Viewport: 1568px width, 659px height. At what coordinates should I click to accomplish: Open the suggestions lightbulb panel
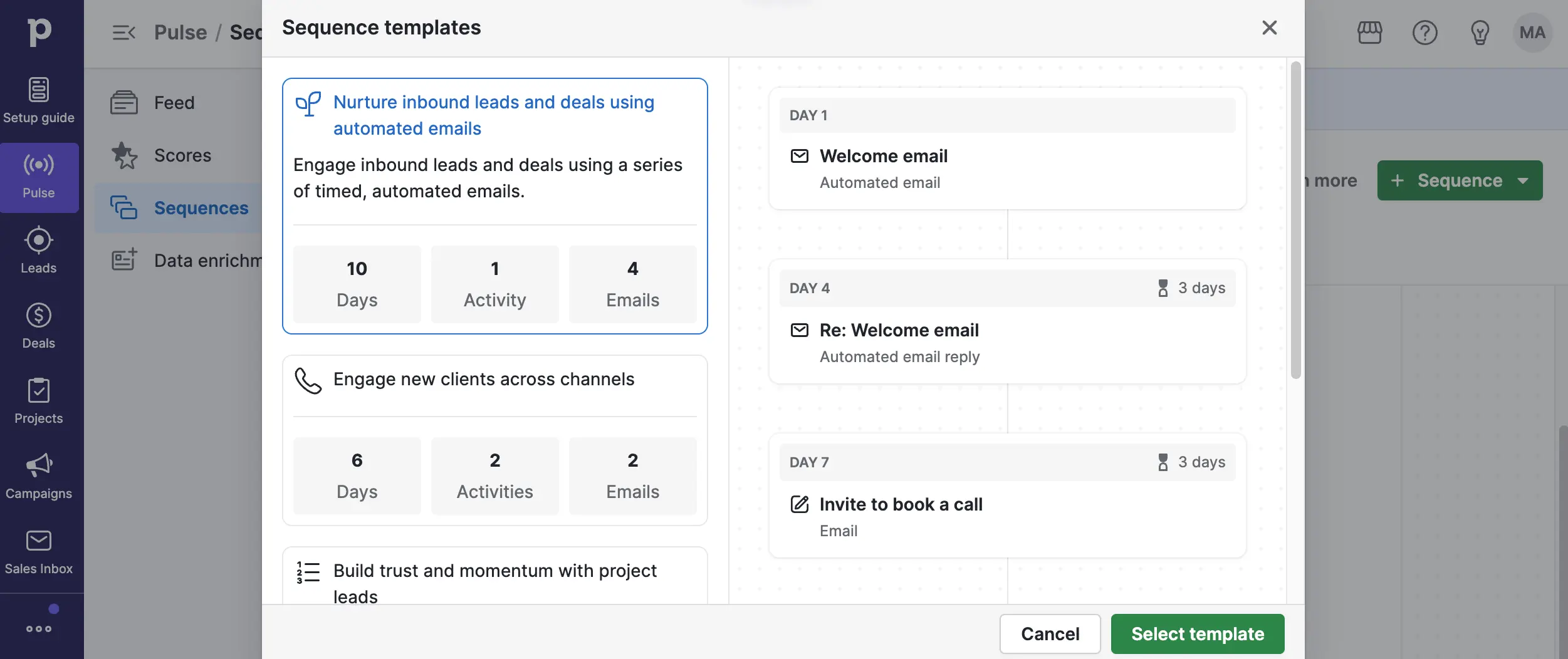1479,33
